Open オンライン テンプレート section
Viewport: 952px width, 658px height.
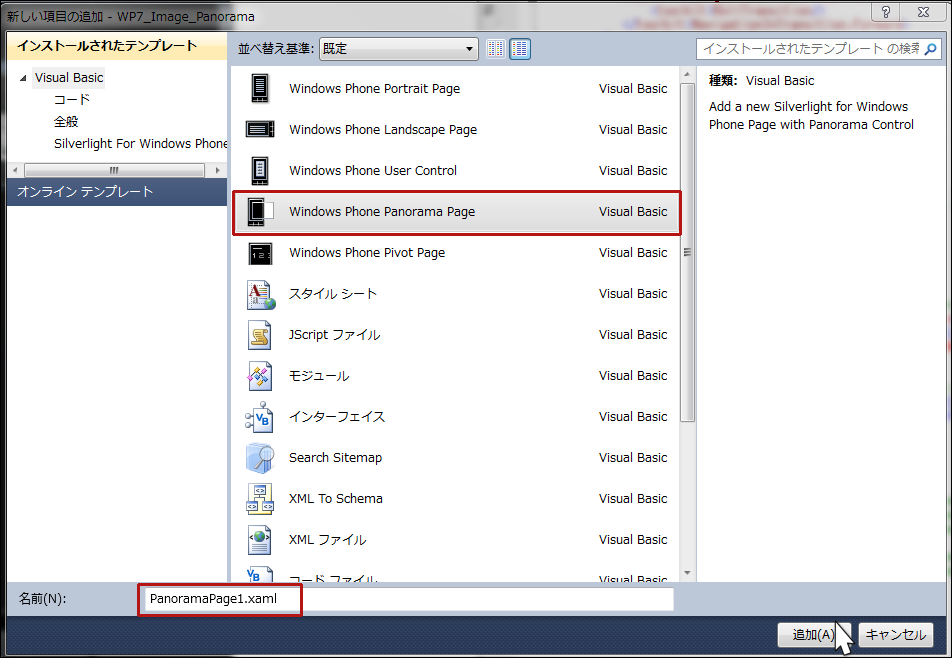[117, 192]
